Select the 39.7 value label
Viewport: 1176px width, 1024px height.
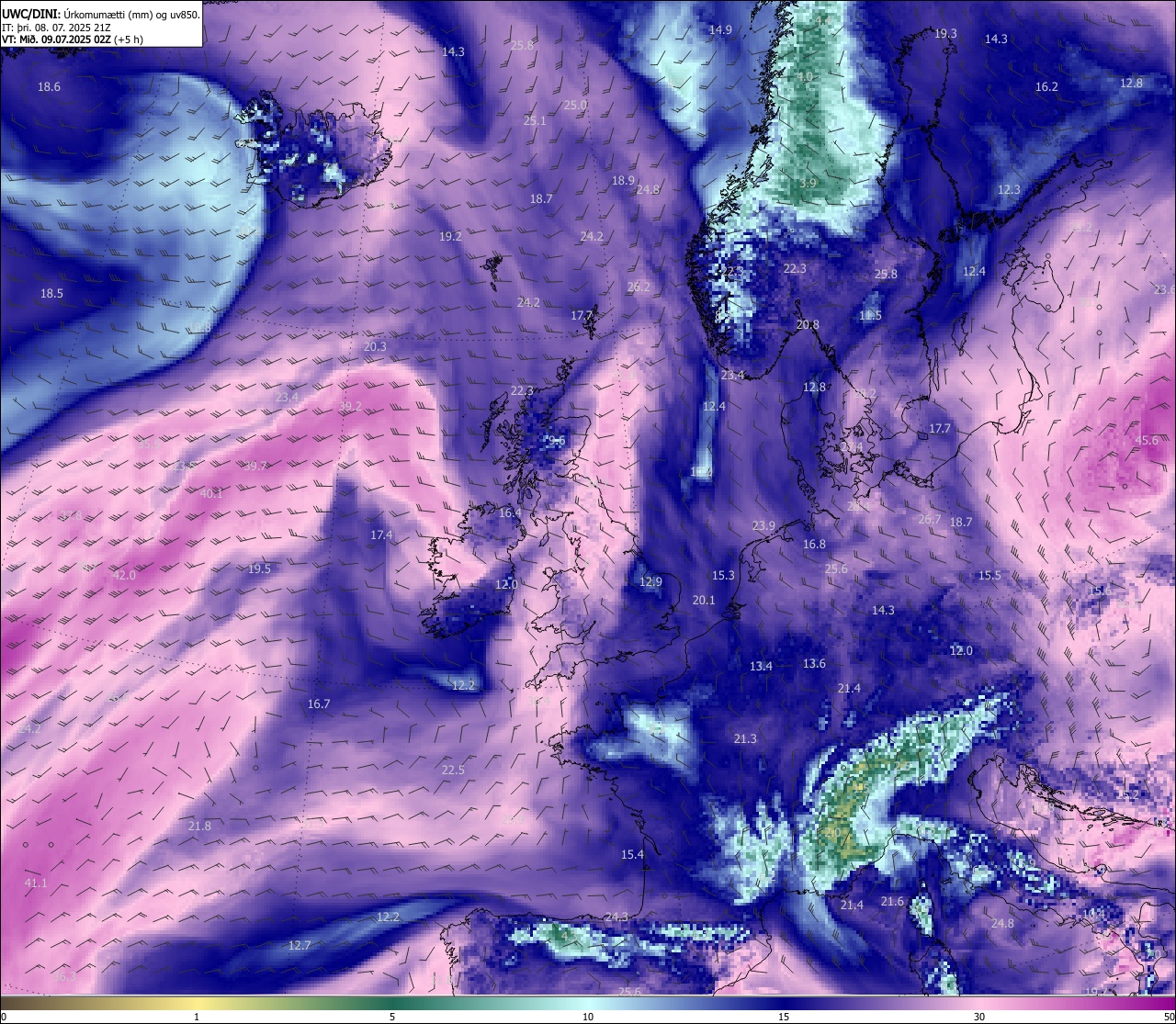click(x=255, y=467)
